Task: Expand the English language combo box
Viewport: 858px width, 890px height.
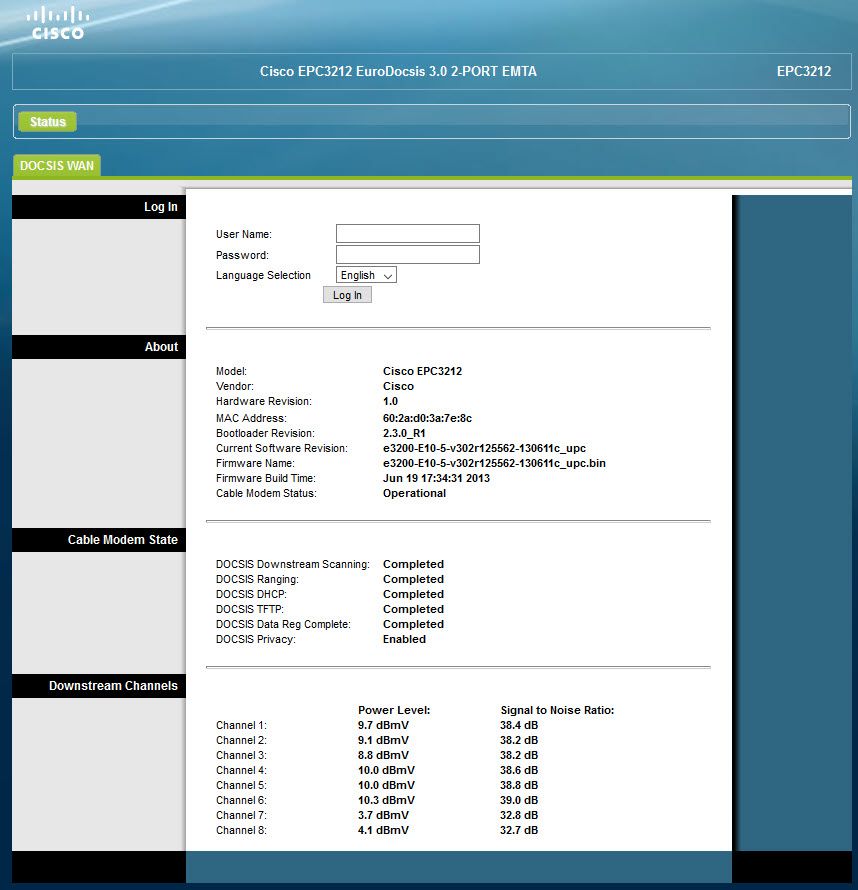Action: click(x=365, y=275)
